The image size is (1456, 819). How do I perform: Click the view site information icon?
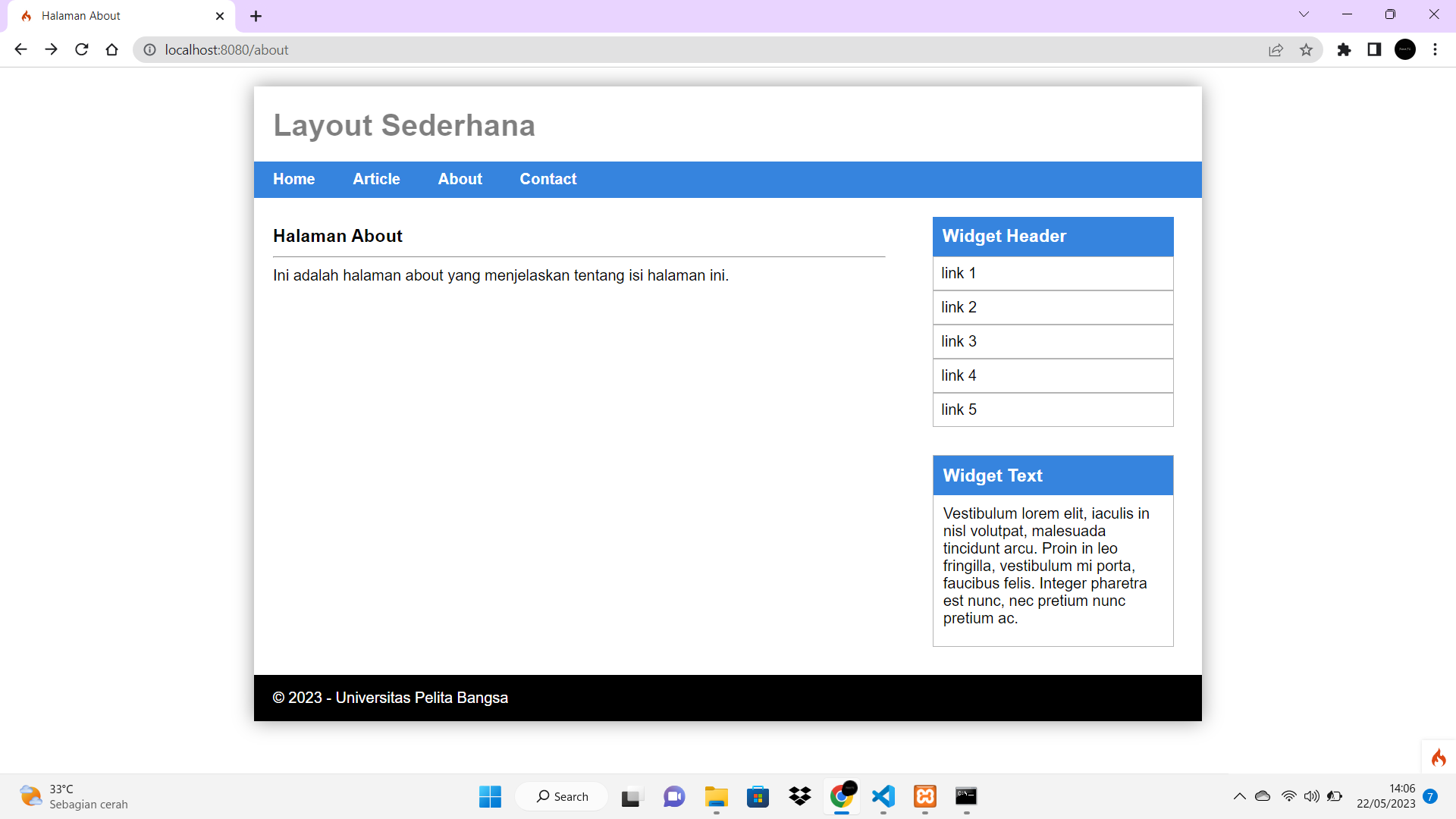(x=149, y=49)
